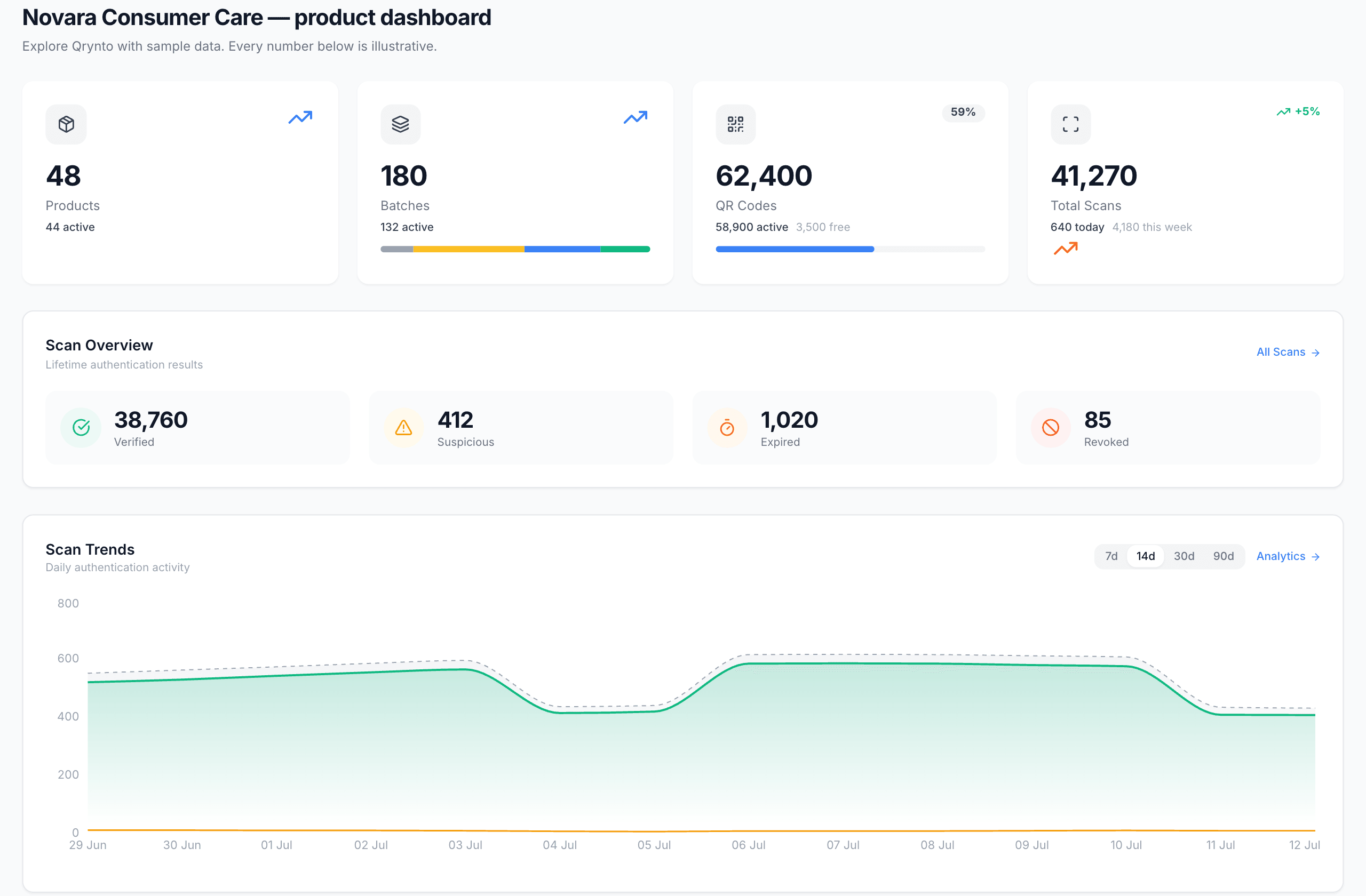Click the 800 y-axis label

68,603
